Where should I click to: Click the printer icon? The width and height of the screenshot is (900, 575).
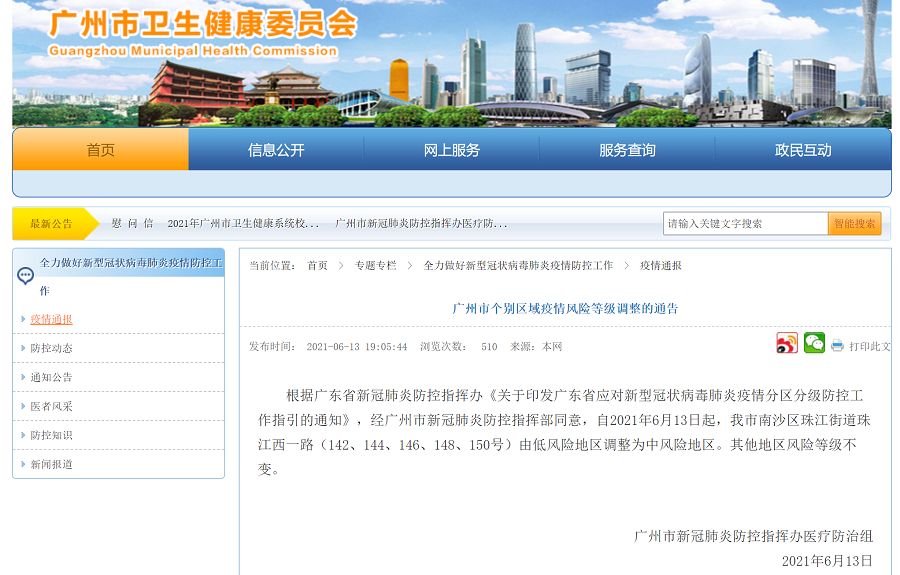click(837, 346)
